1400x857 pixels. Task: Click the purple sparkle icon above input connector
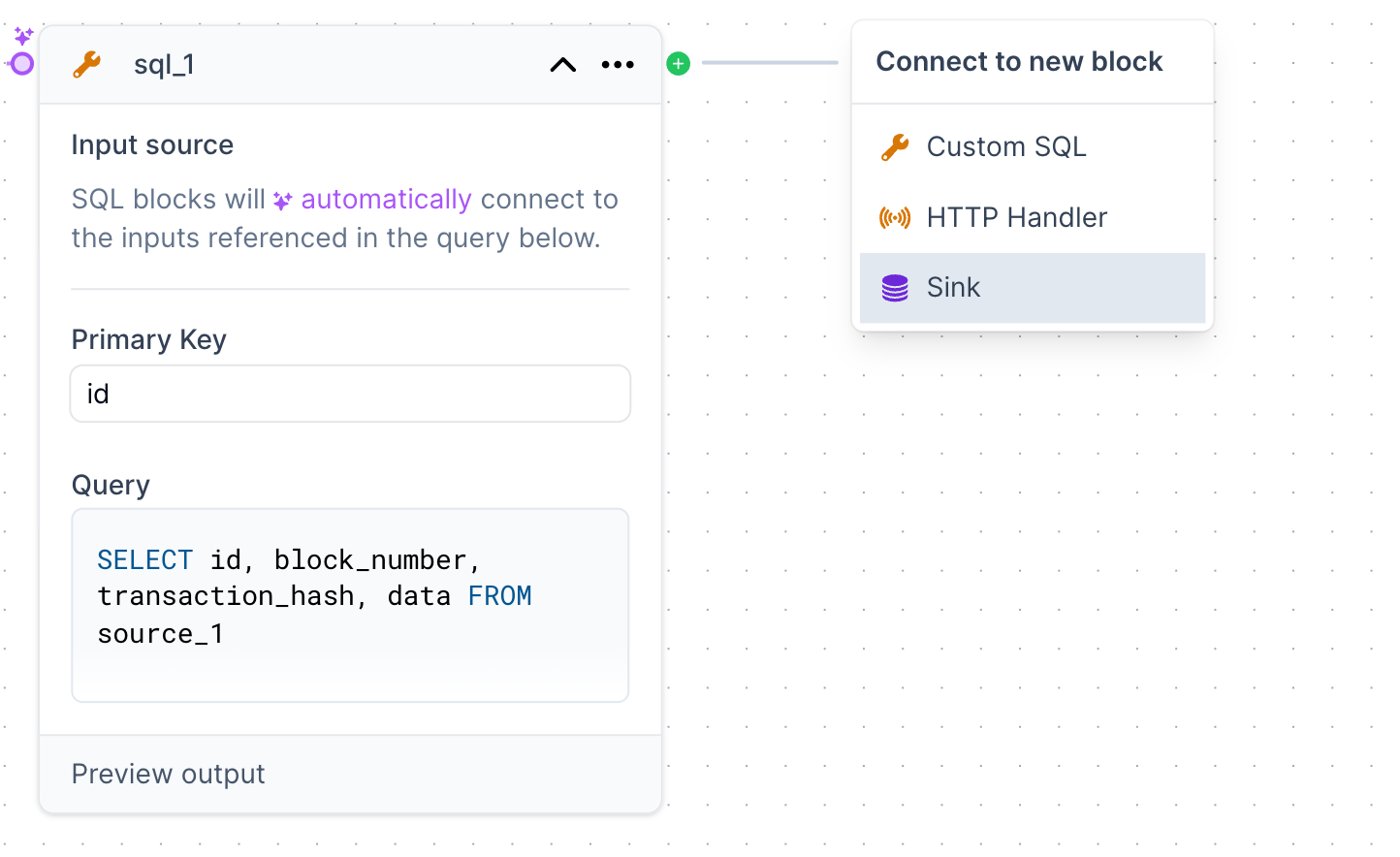(24, 37)
